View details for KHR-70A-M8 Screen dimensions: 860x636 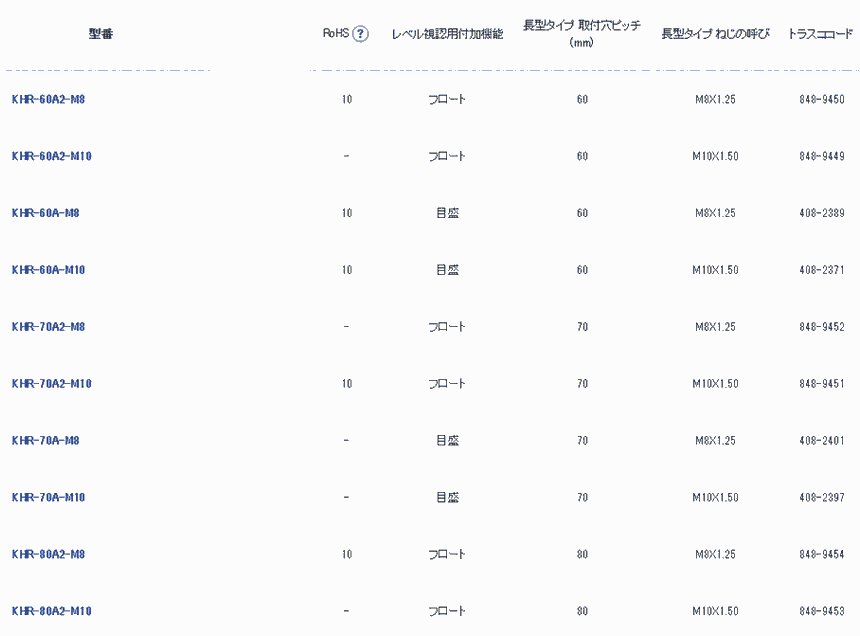click(x=45, y=441)
